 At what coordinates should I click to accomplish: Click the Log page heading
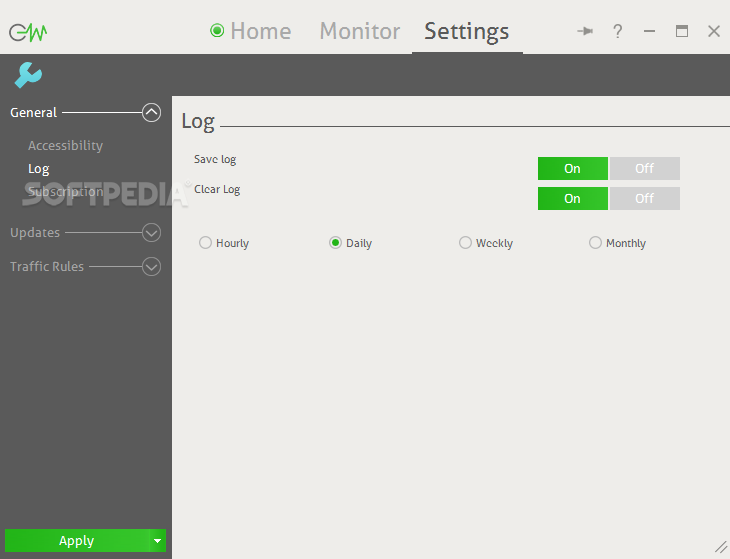click(x=198, y=122)
